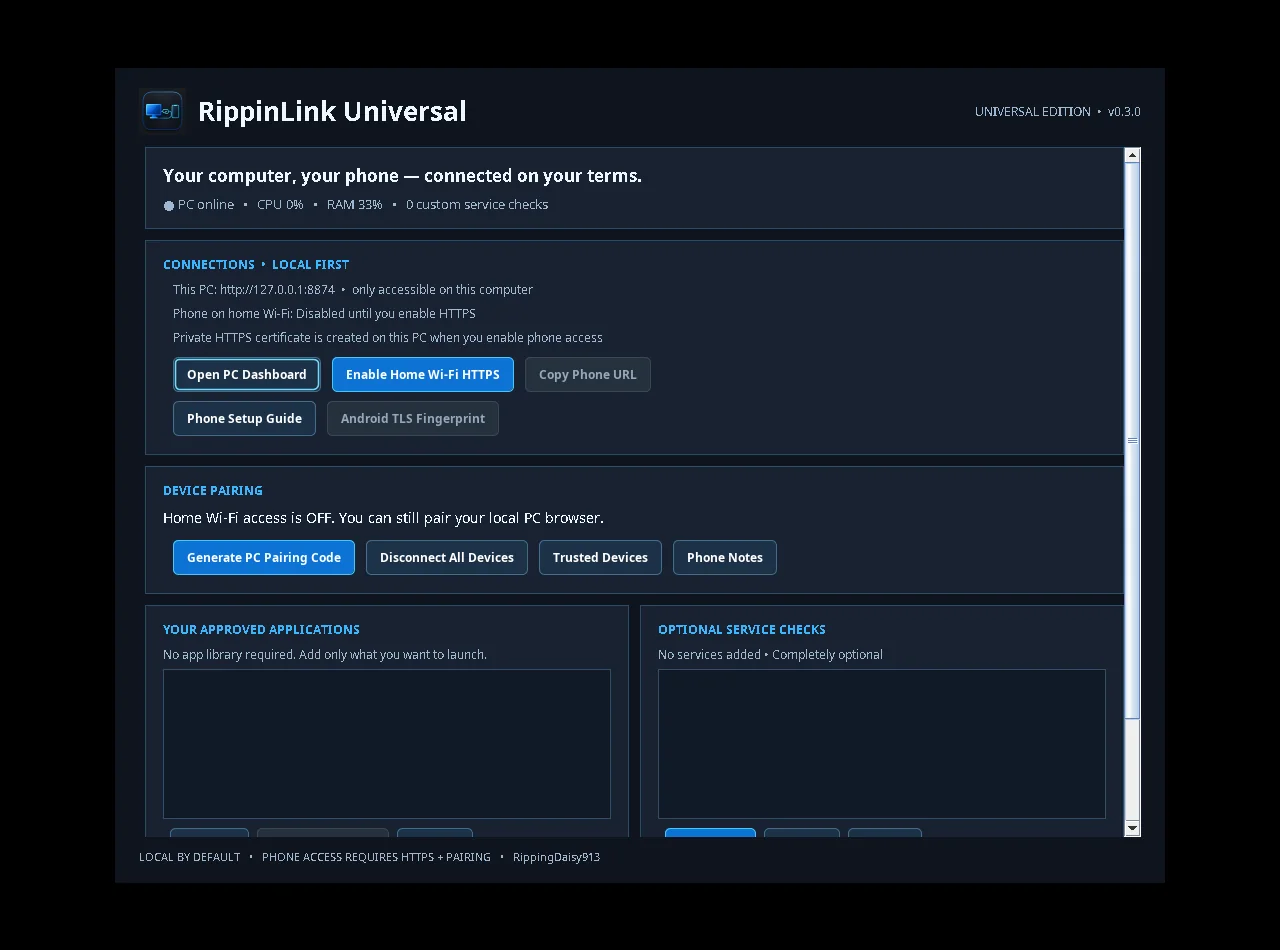The image size is (1280, 950).
Task: Click 'YOUR APPROVED APPLICATIONS' heading
Action: [x=261, y=630]
